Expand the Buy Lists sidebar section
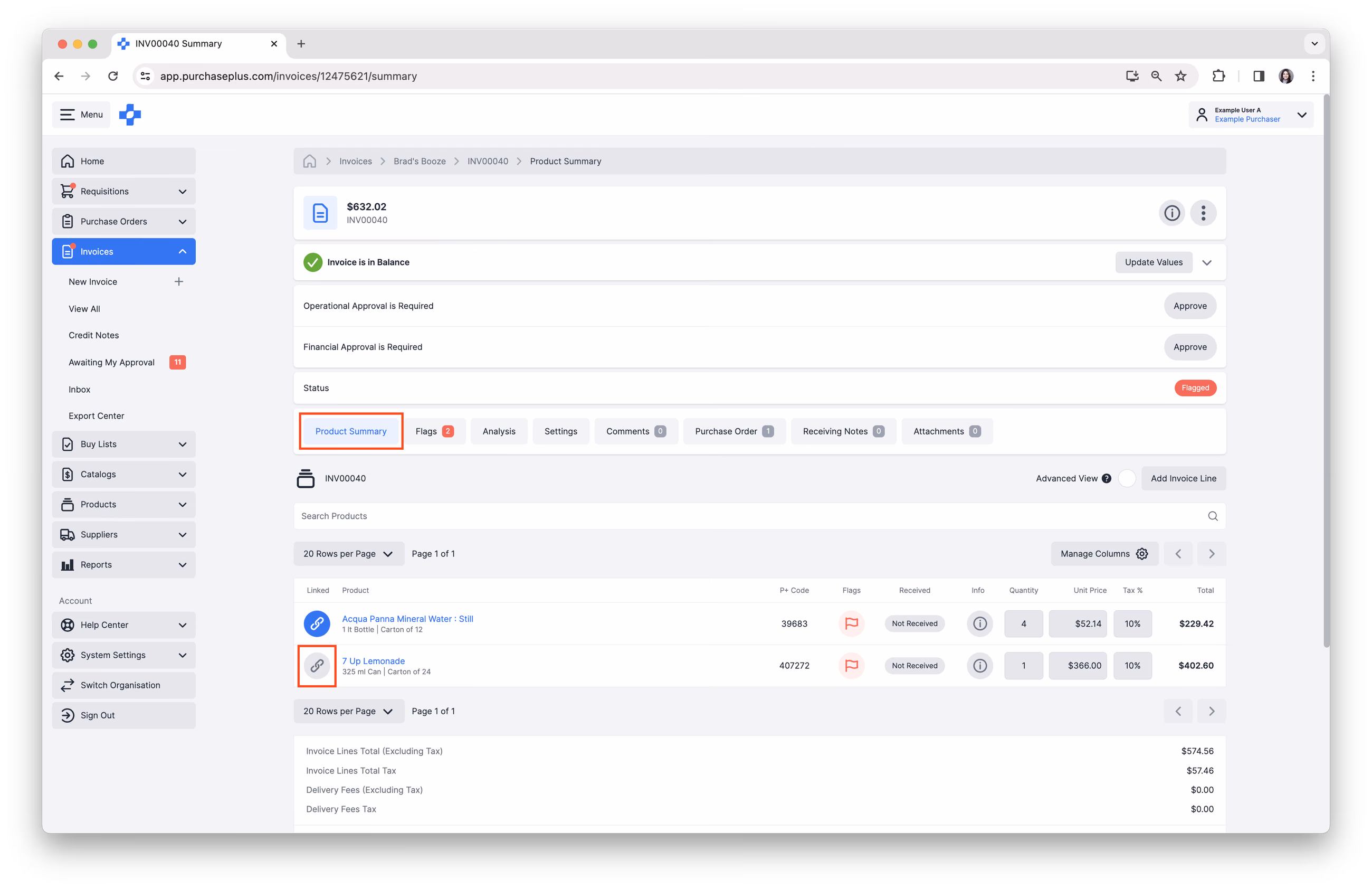Image resolution: width=1372 pixels, height=889 pixels. (x=123, y=444)
